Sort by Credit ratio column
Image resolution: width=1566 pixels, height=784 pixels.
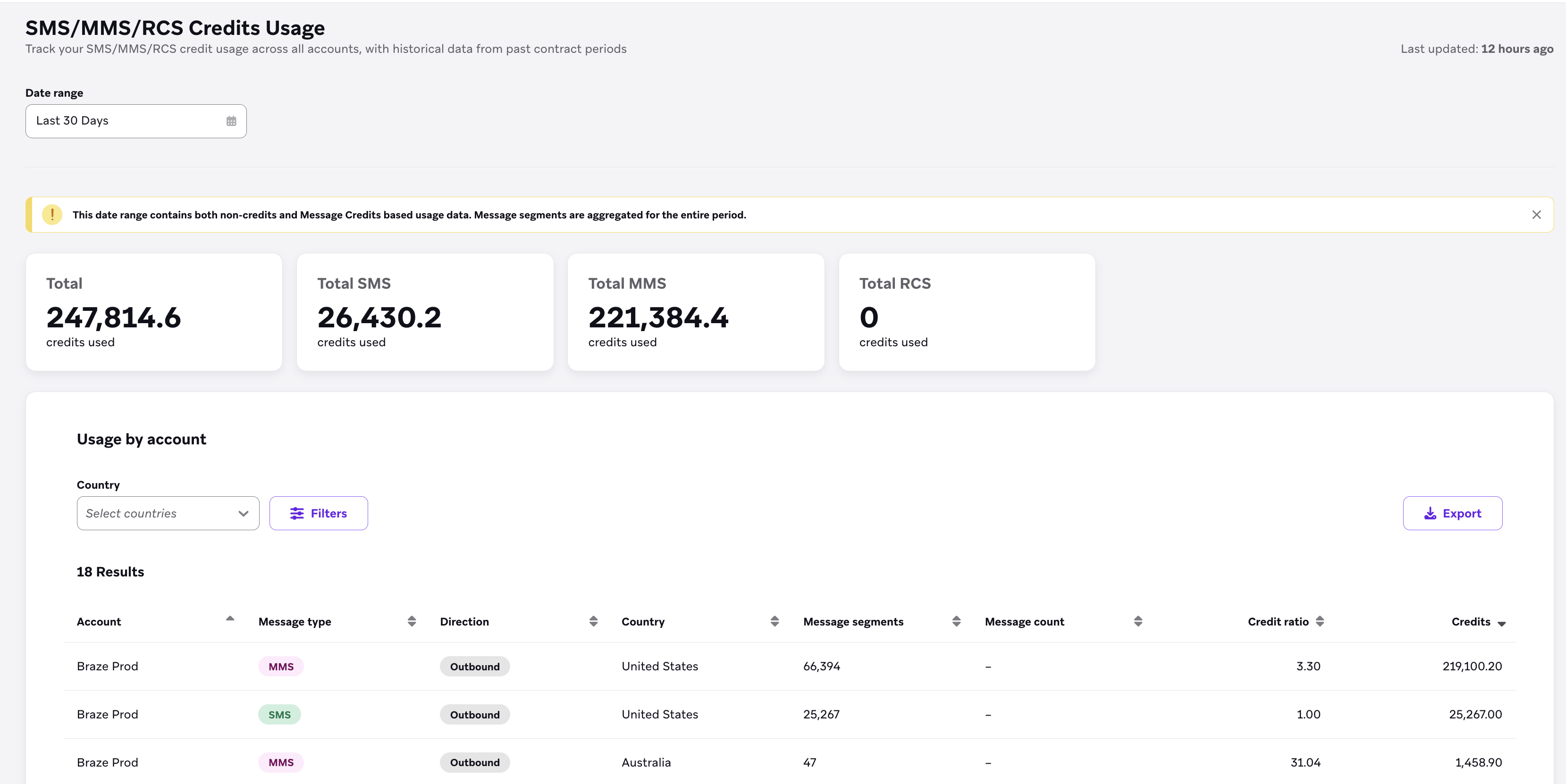1320,621
